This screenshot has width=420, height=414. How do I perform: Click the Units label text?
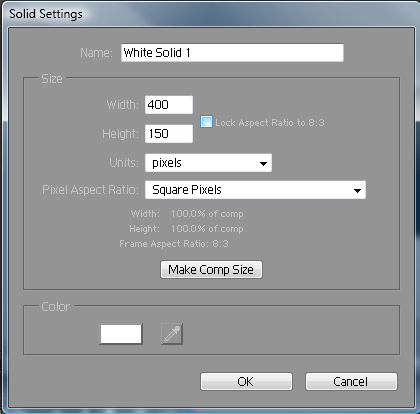[x=124, y=163]
